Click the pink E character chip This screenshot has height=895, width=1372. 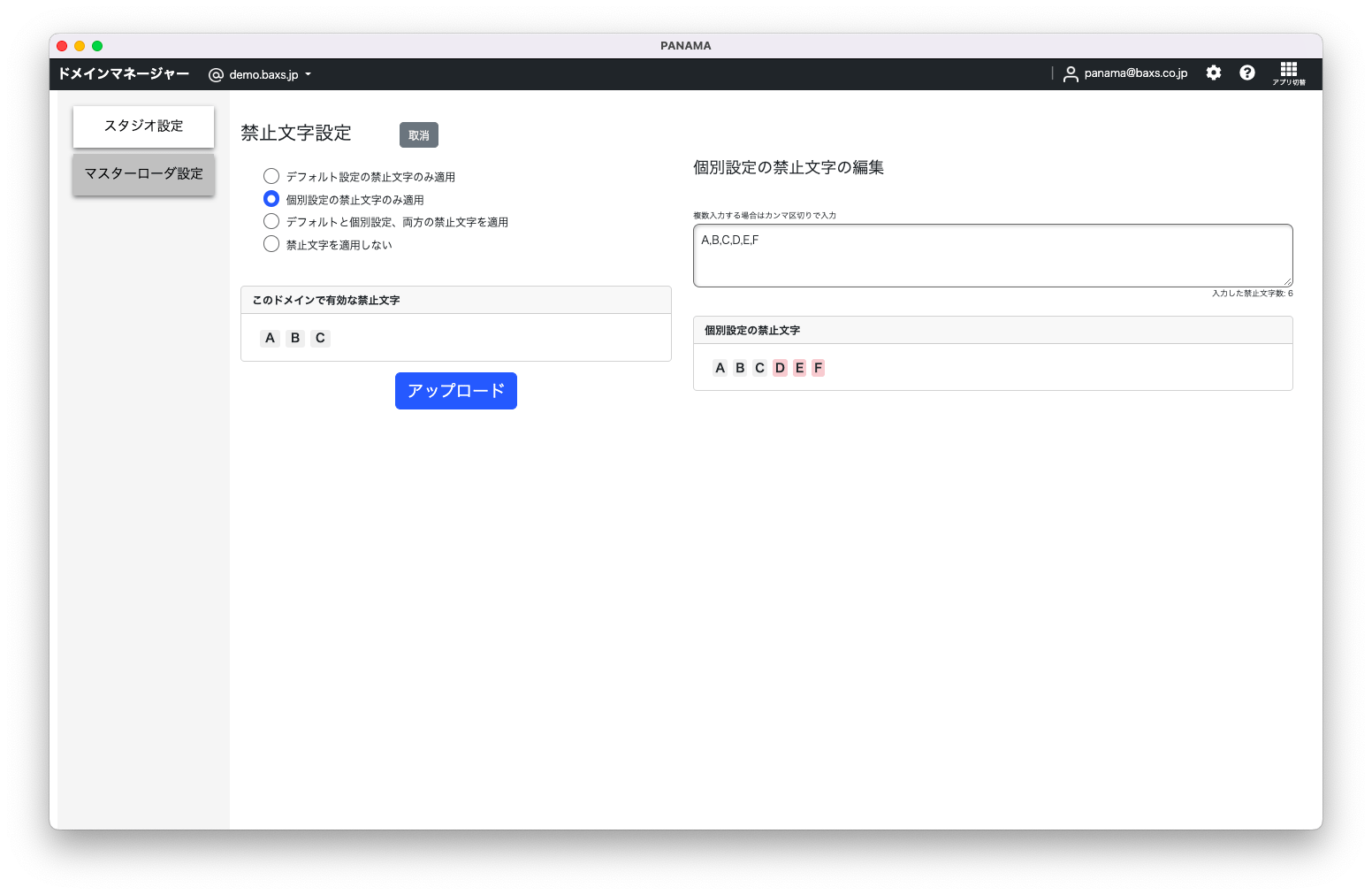799,368
